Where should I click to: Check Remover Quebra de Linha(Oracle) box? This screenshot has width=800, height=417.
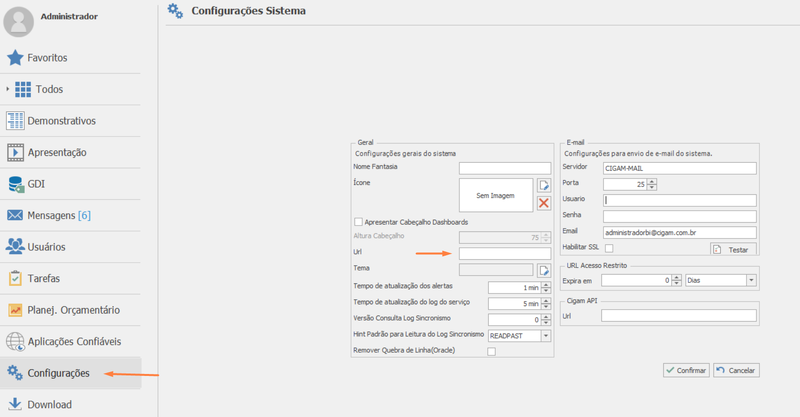[491, 351]
